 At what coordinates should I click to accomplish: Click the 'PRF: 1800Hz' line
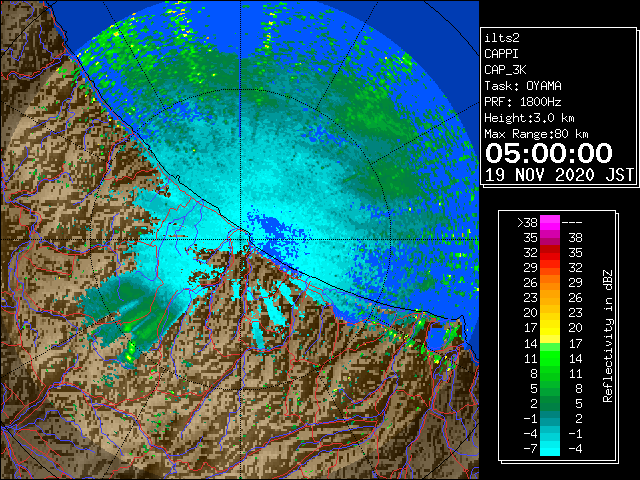pos(523,102)
